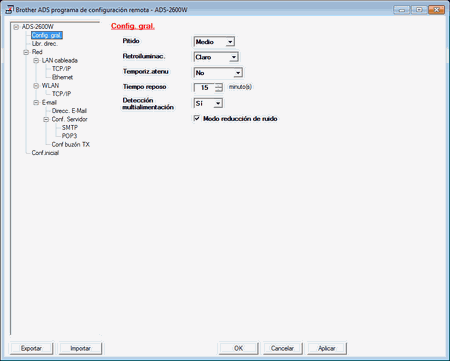Click the Cancelar button
450x361 pixels.
click(x=282, y=348)
